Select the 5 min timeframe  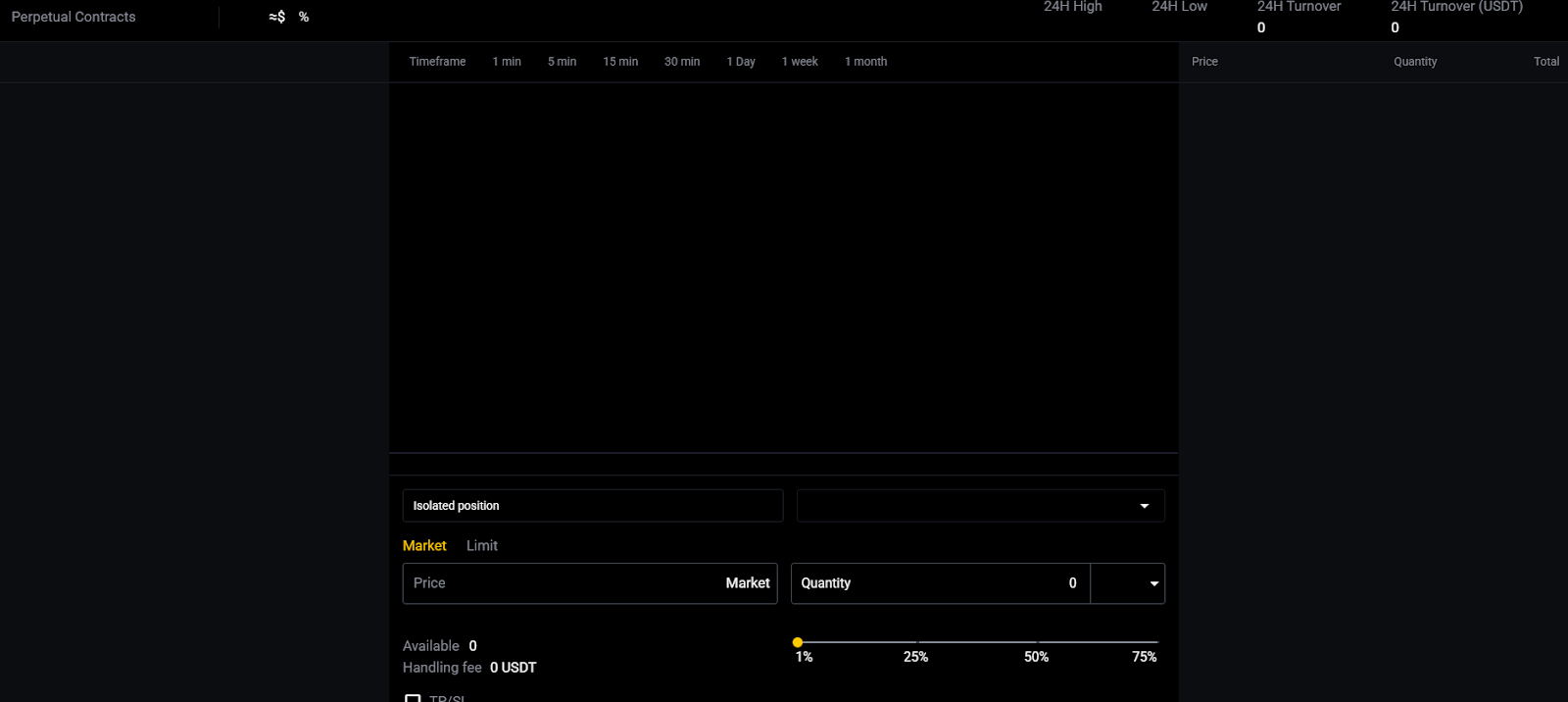click(x=562, y=62)
